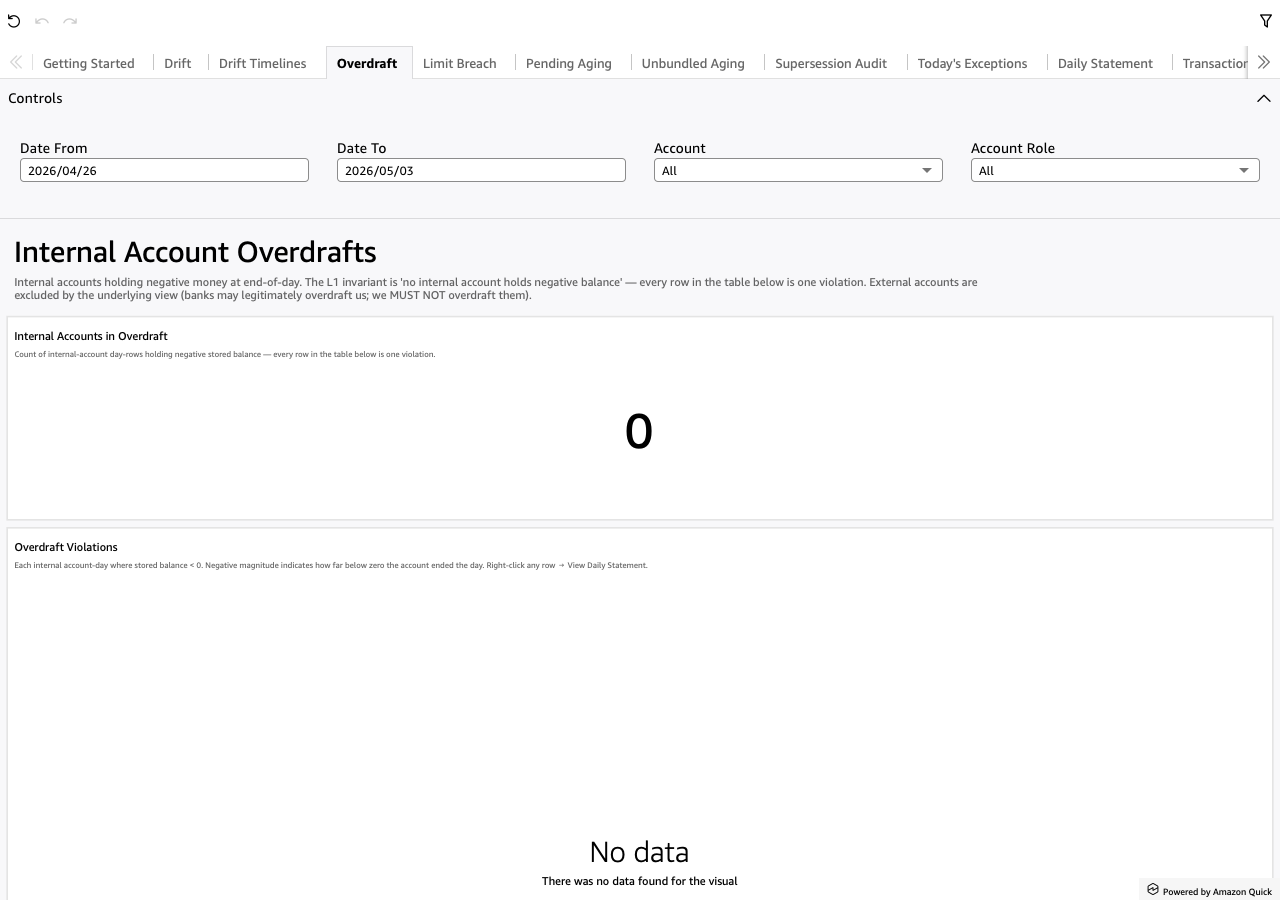Switch to Supersession Audit tab
The width and height of the screenshot is (1280, 900).
[831, 63]
